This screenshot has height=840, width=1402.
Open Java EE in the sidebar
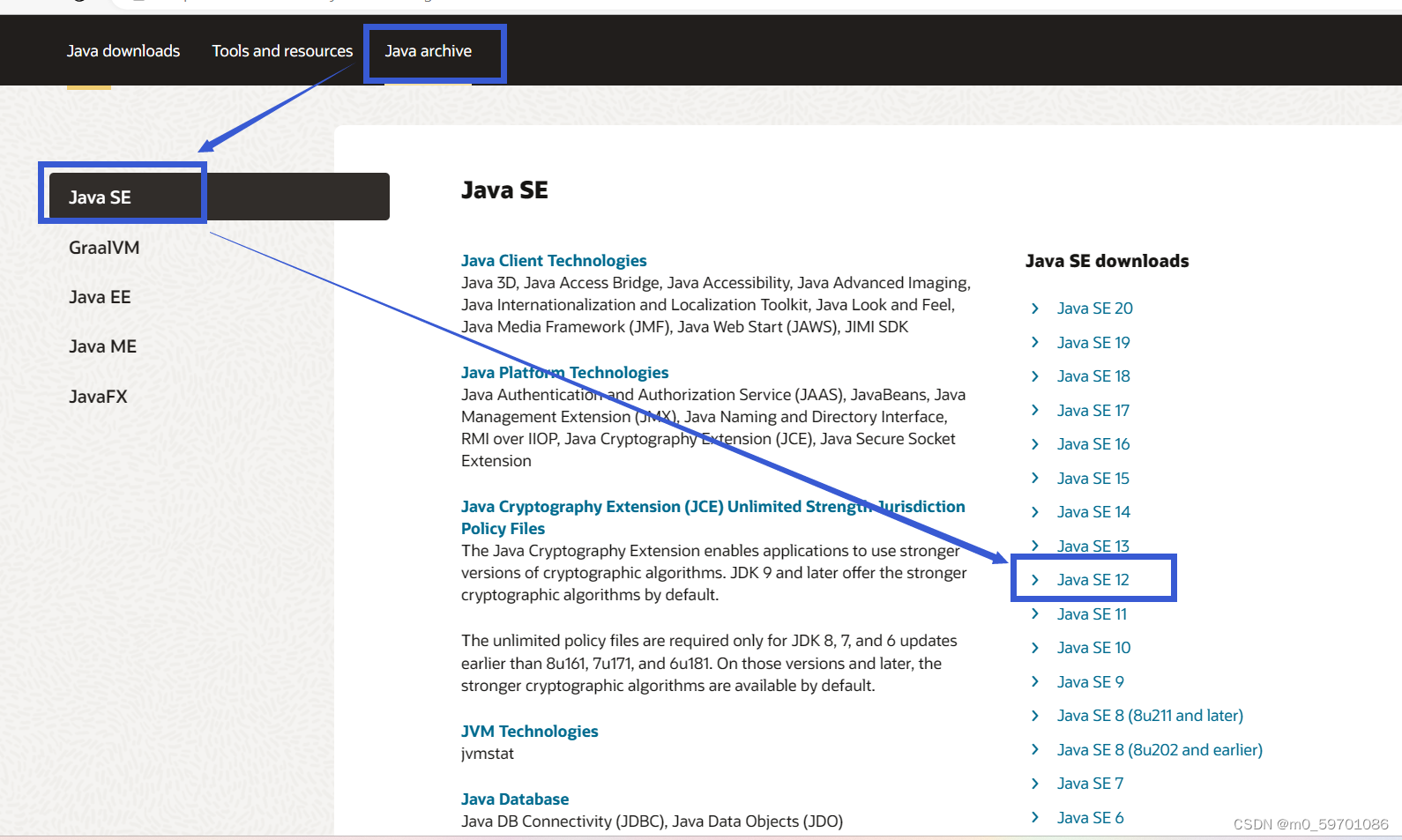100,297
